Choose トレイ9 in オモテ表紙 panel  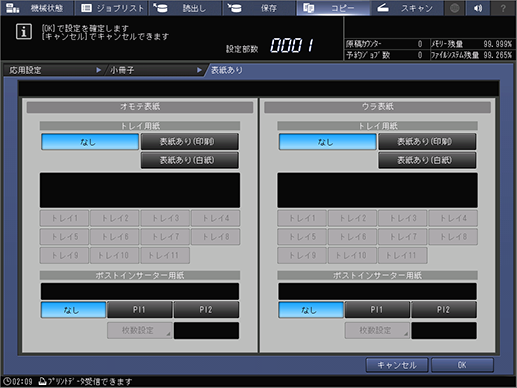click(64, 255)
